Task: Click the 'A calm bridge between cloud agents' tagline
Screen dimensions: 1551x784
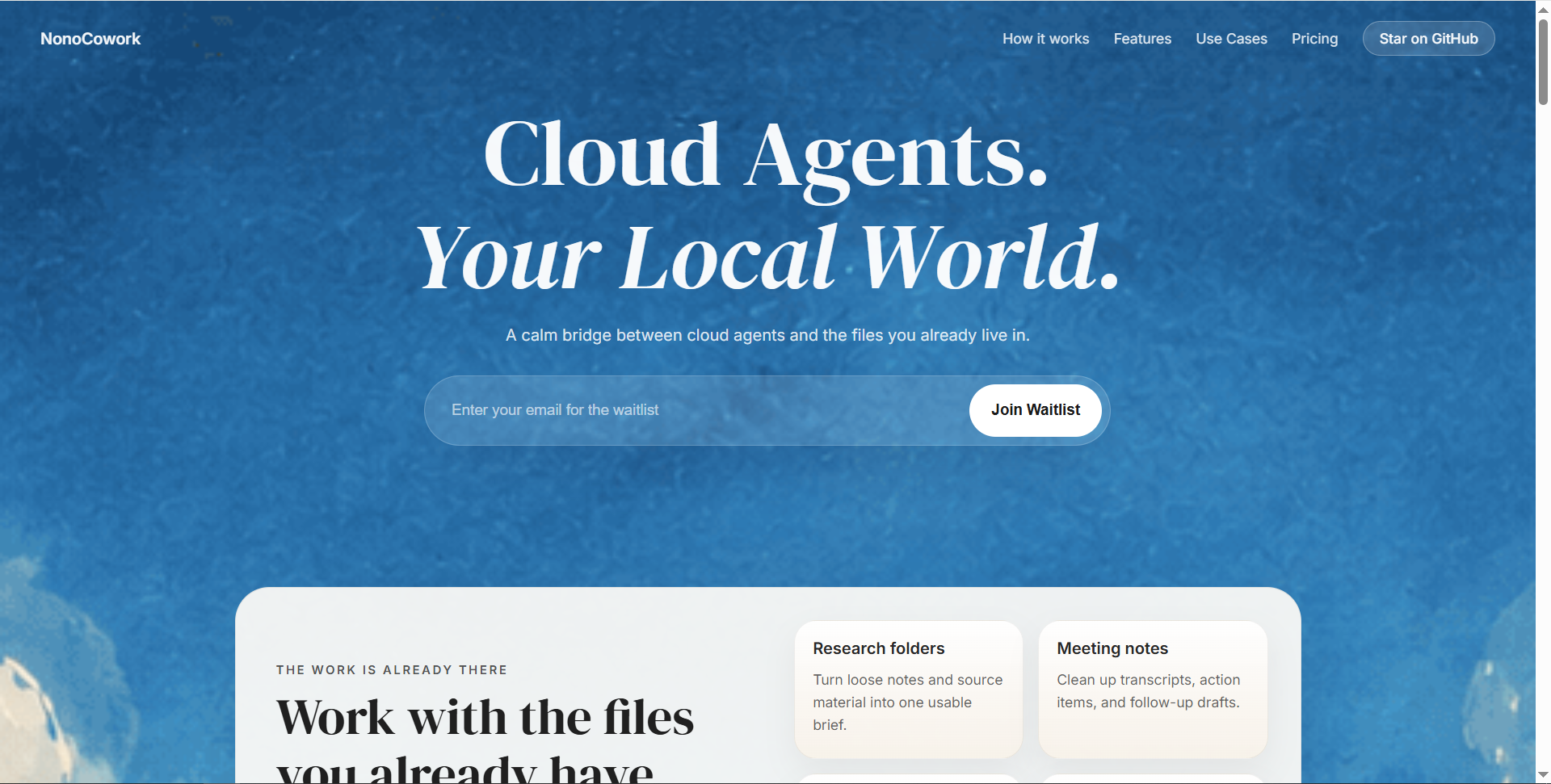Action: tap(767, 335)
